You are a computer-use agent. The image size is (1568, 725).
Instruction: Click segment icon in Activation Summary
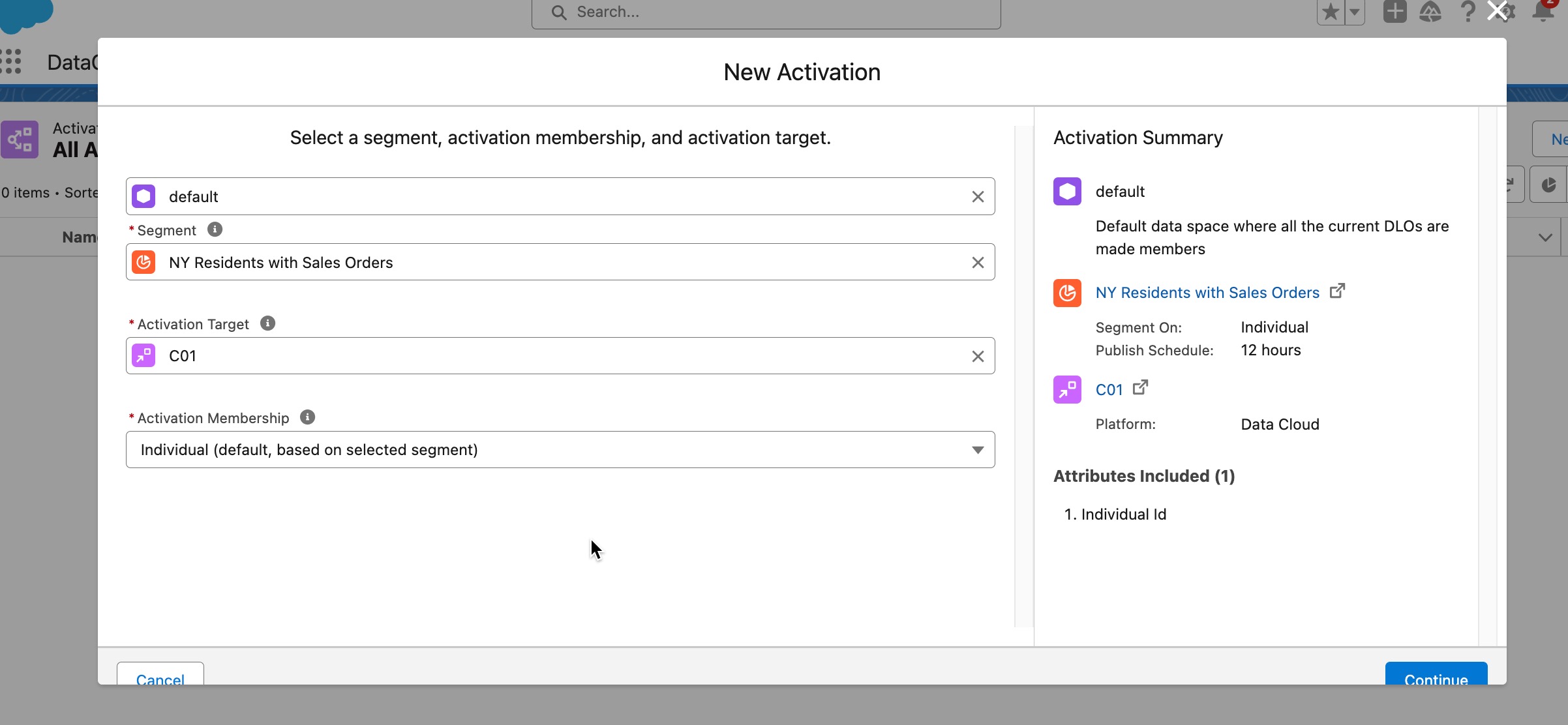[x=1067, y=293]
